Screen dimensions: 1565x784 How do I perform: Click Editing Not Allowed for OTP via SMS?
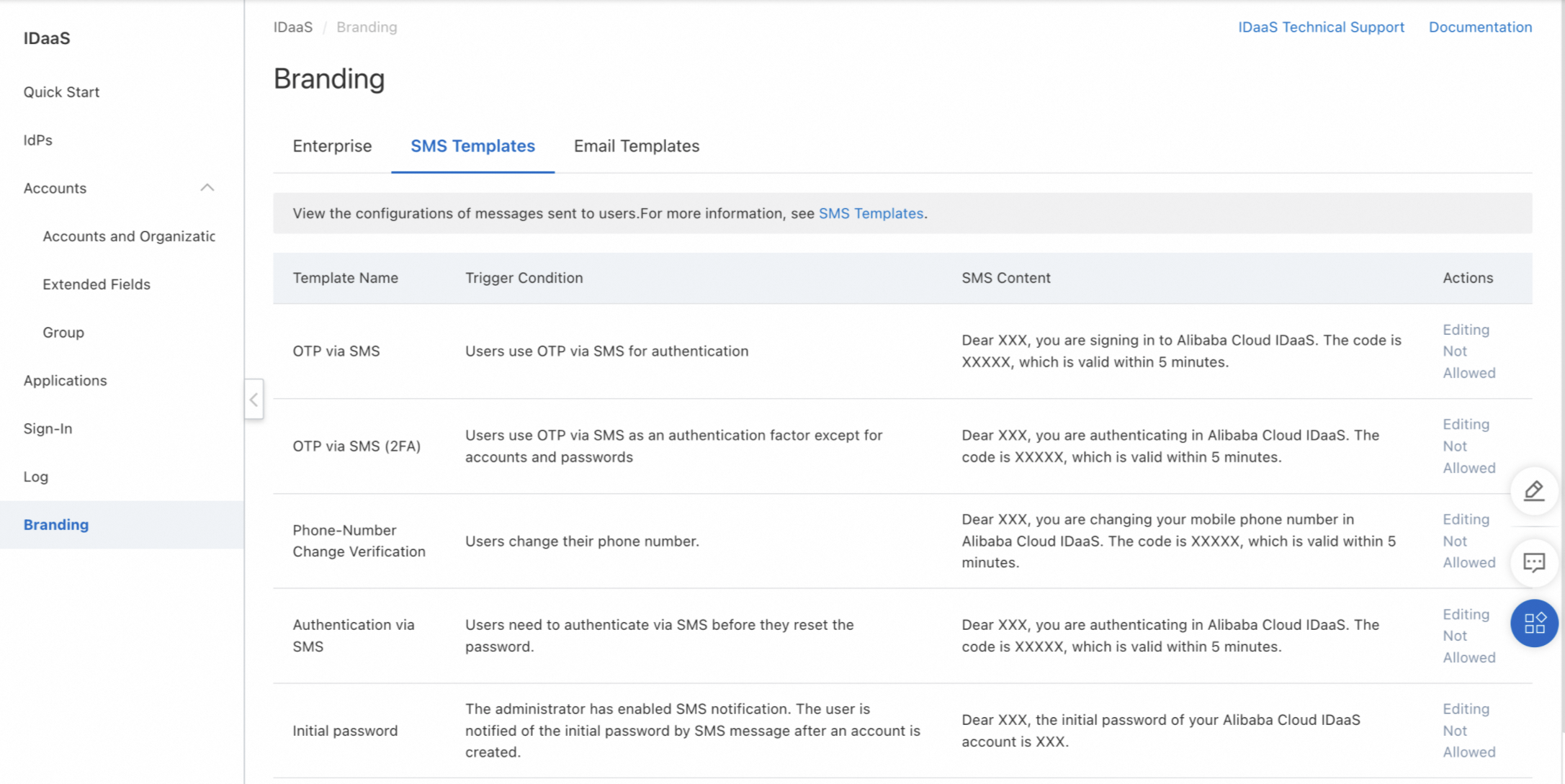(1468, 351)
